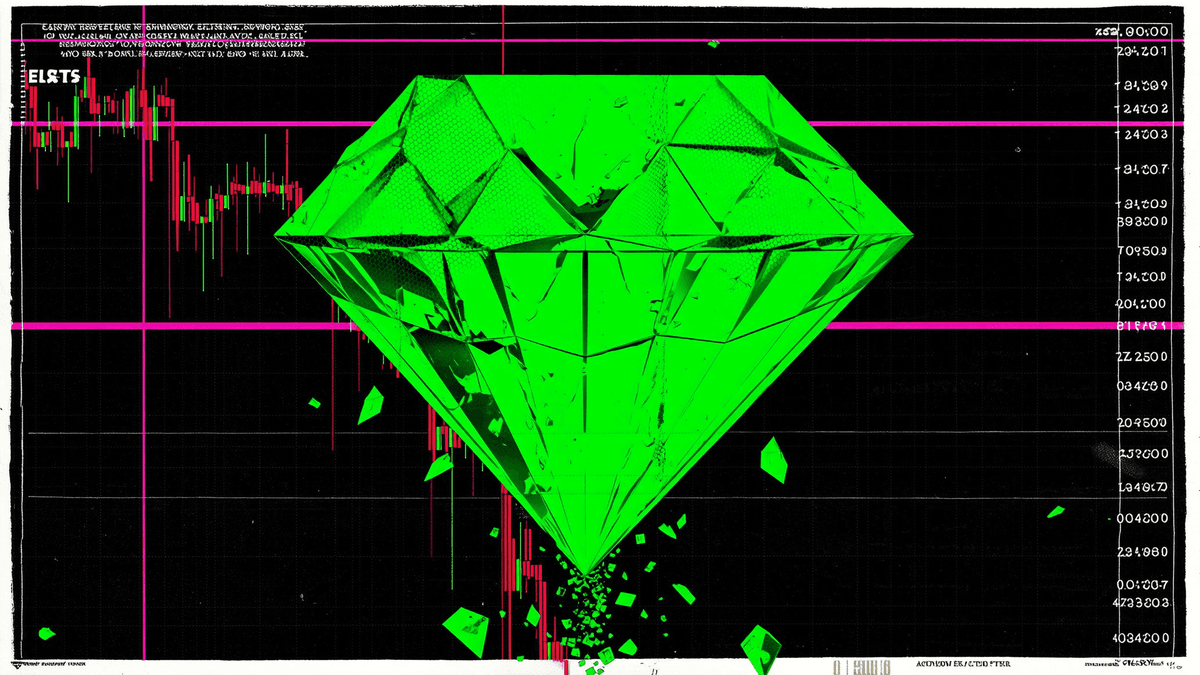Click the green shard left of the diamond's lower half
This screenshot has width=1200, height=675.
tap(371, 404)
